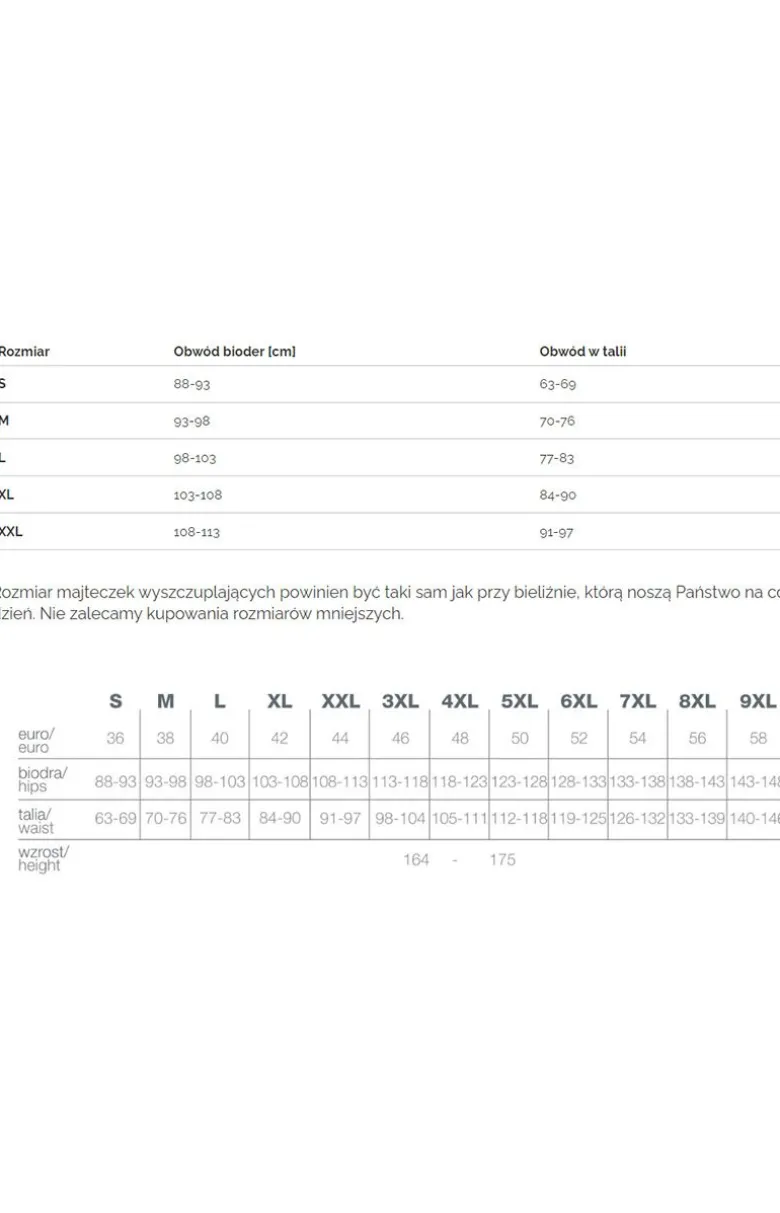Screen dimensions: 780x1213
Task: Click euro size 50 cell
Action: click(x=520, y=738)
